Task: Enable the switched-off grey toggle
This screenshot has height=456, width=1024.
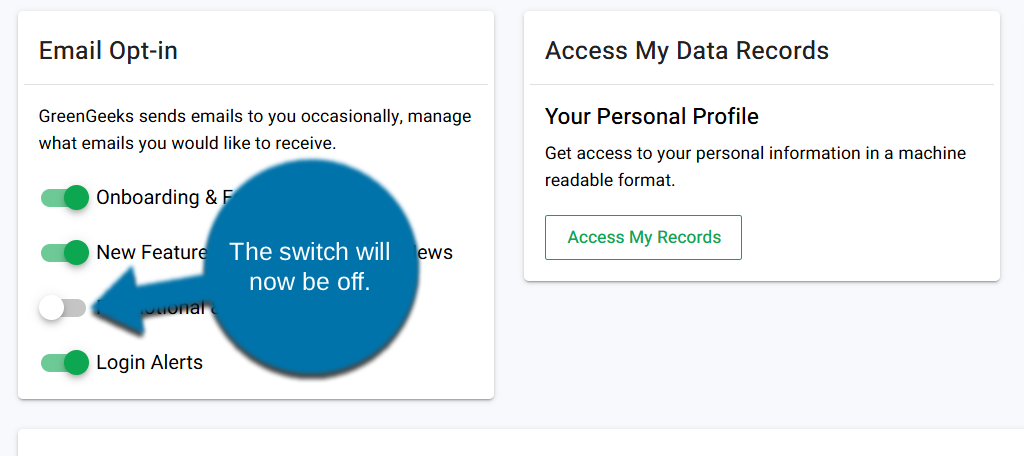Action: click(63, 308)
